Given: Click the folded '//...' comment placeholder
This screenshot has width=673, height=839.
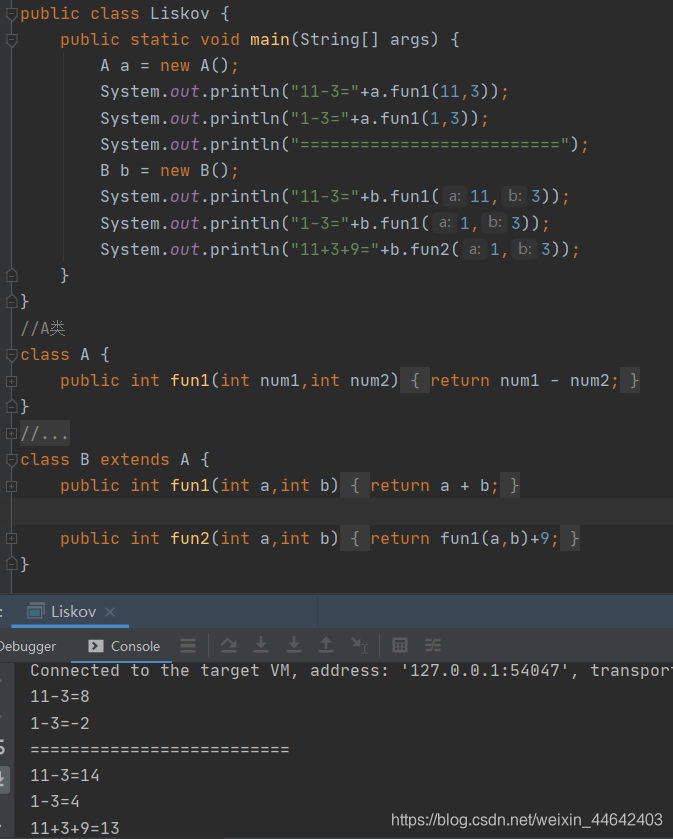Looking at the screenshot, I should coord(45,433).
